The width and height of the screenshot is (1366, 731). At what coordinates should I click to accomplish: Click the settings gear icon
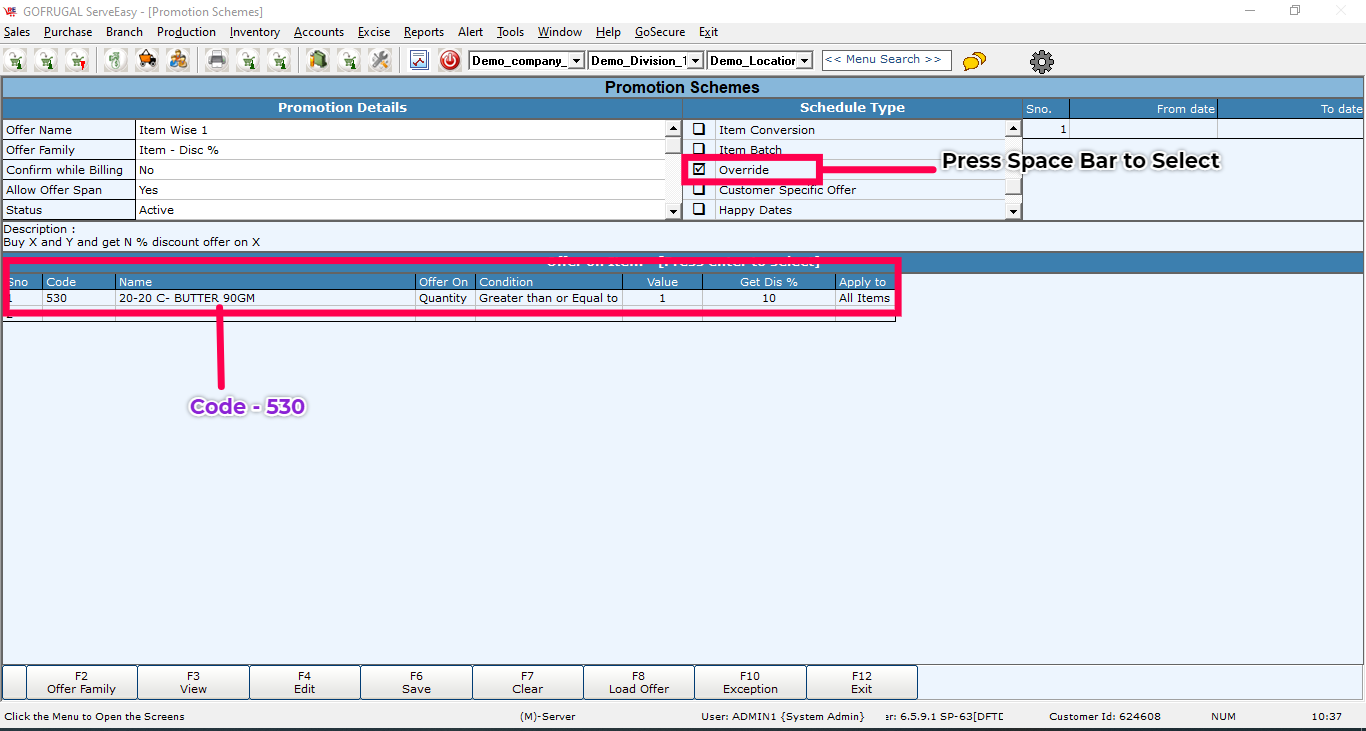pyautogui.click(x=1042, y=61)
